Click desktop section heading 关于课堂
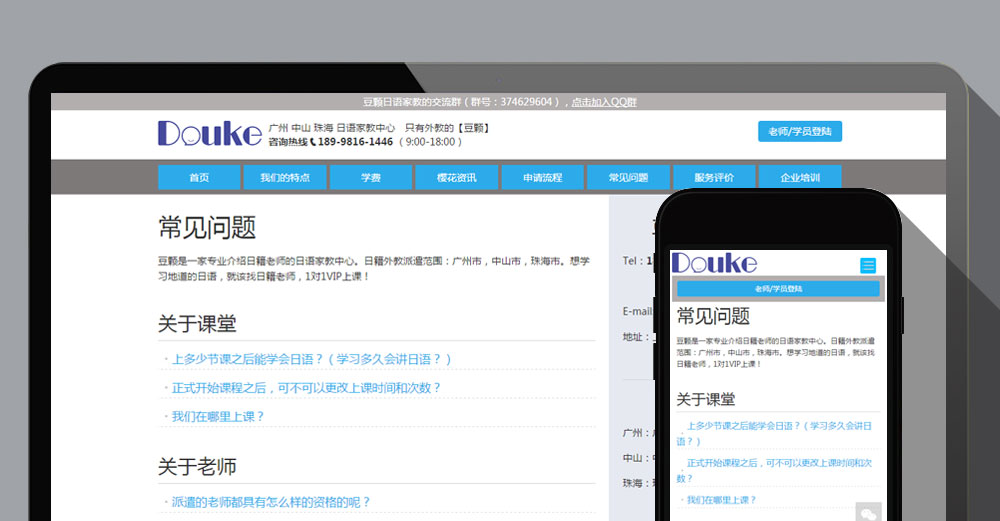The width and height of the screenshot is (1000, 521). tap(197, 323)
